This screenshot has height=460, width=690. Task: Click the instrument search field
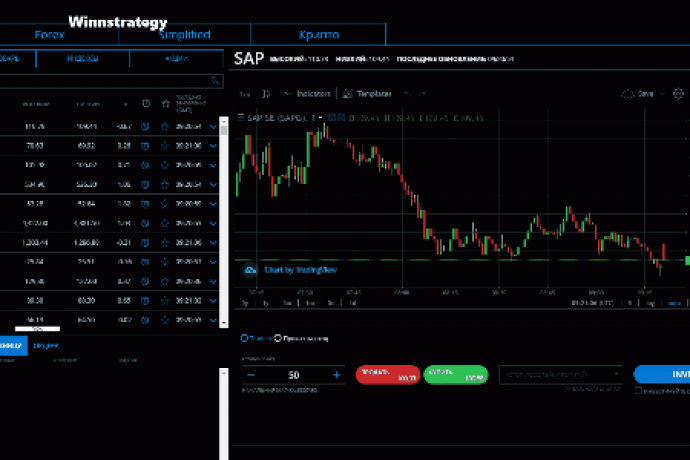tap(111, 81)
